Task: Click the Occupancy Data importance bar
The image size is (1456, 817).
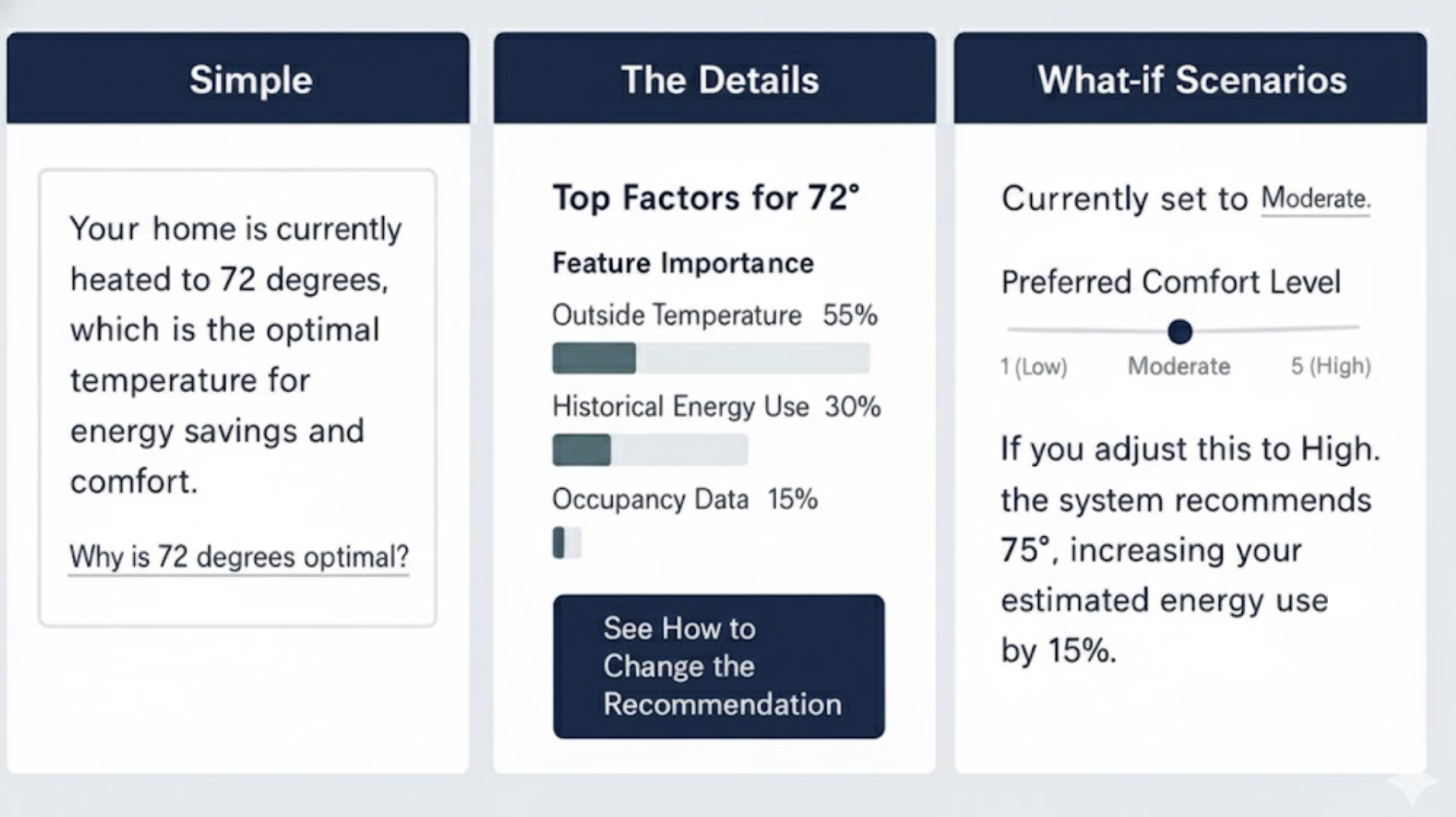Action: tap(567, 543)
